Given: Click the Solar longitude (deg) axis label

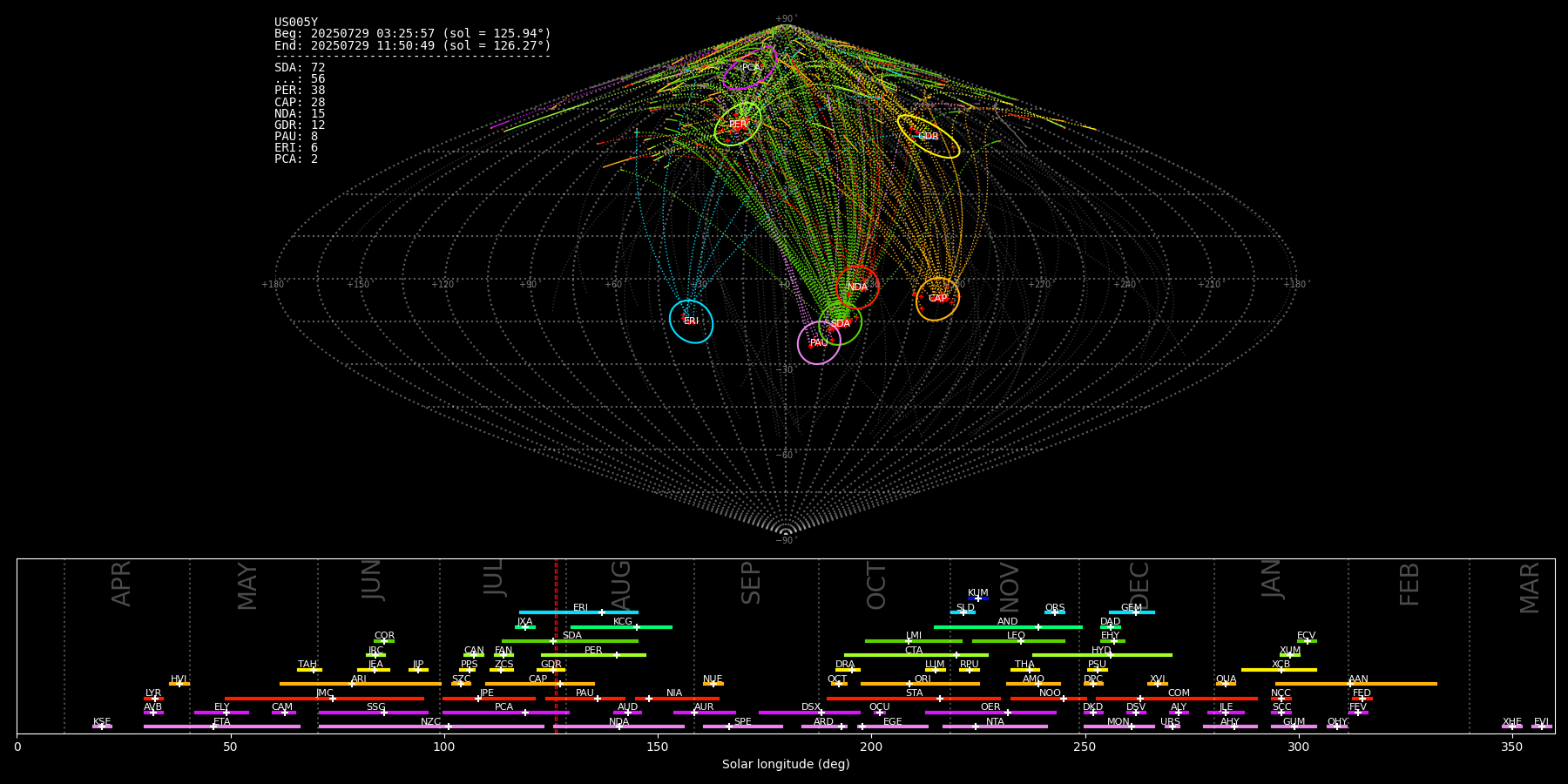Looking at the screenshot, I should pos(786,765).
